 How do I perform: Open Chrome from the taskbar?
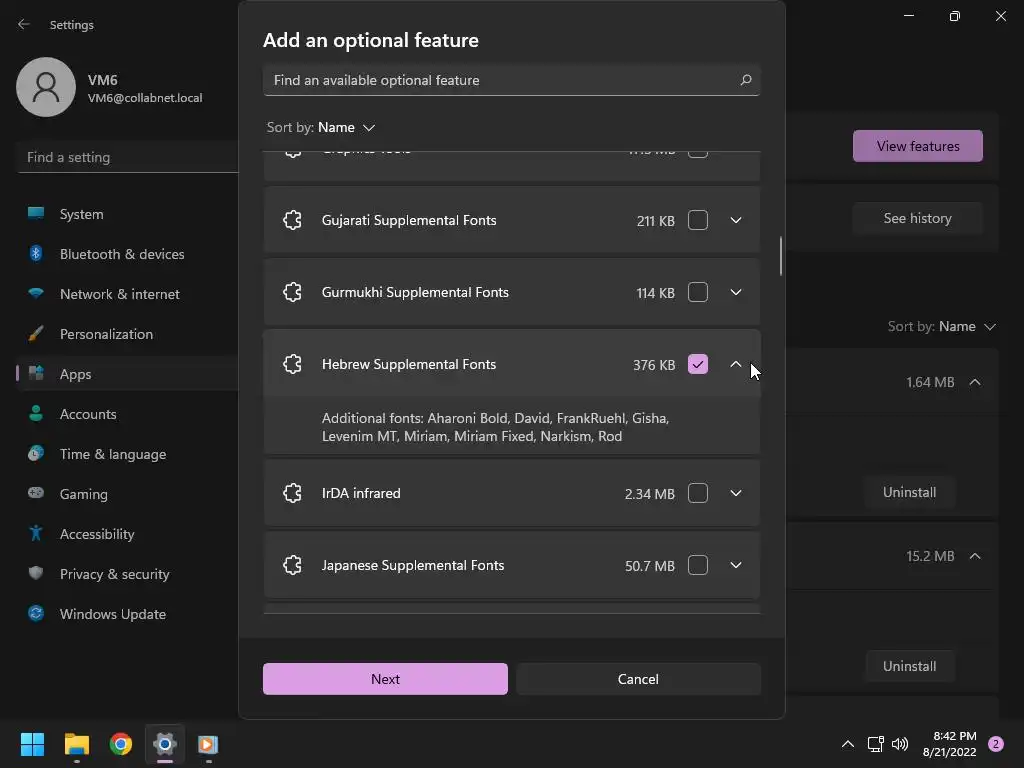point(121,744)
